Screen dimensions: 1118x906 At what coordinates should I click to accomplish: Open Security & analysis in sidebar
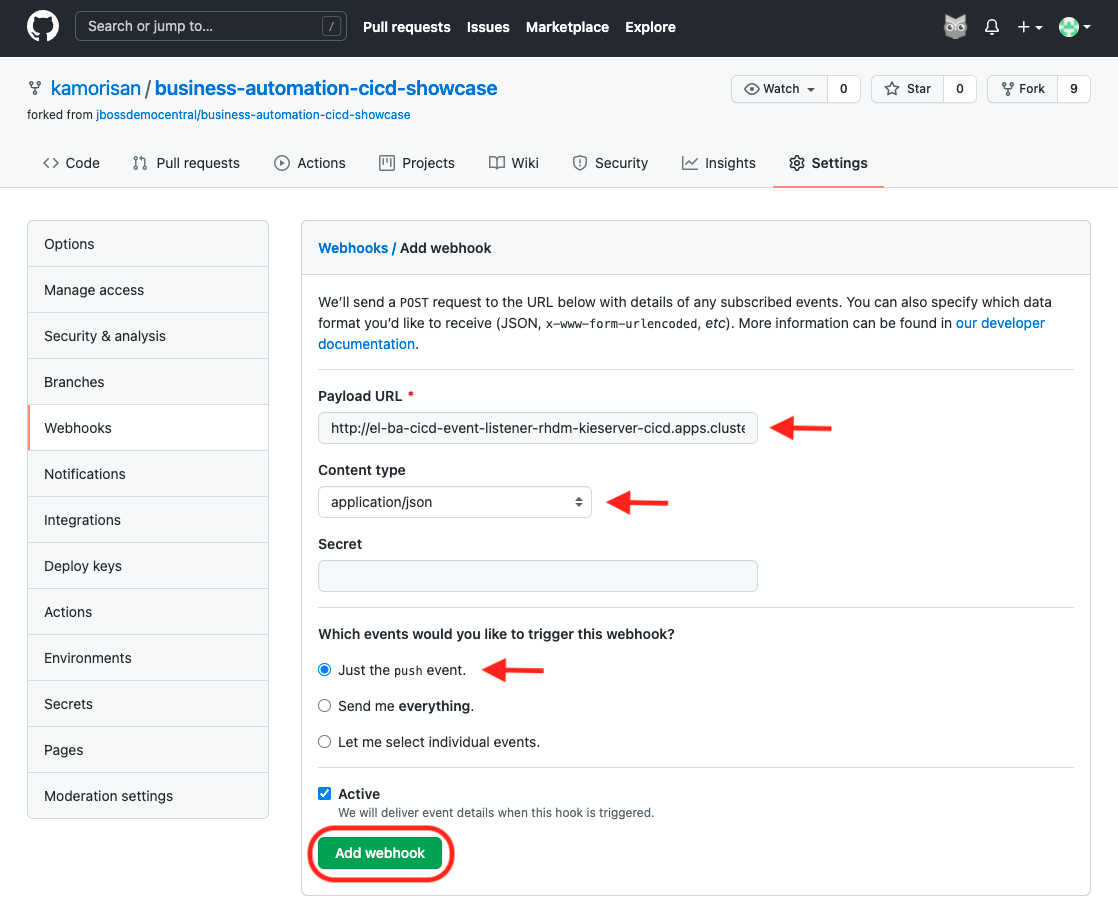(148, 336)
